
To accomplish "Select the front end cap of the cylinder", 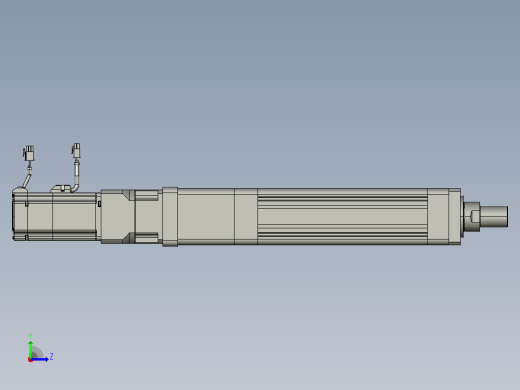I will (x=455, y=217).
